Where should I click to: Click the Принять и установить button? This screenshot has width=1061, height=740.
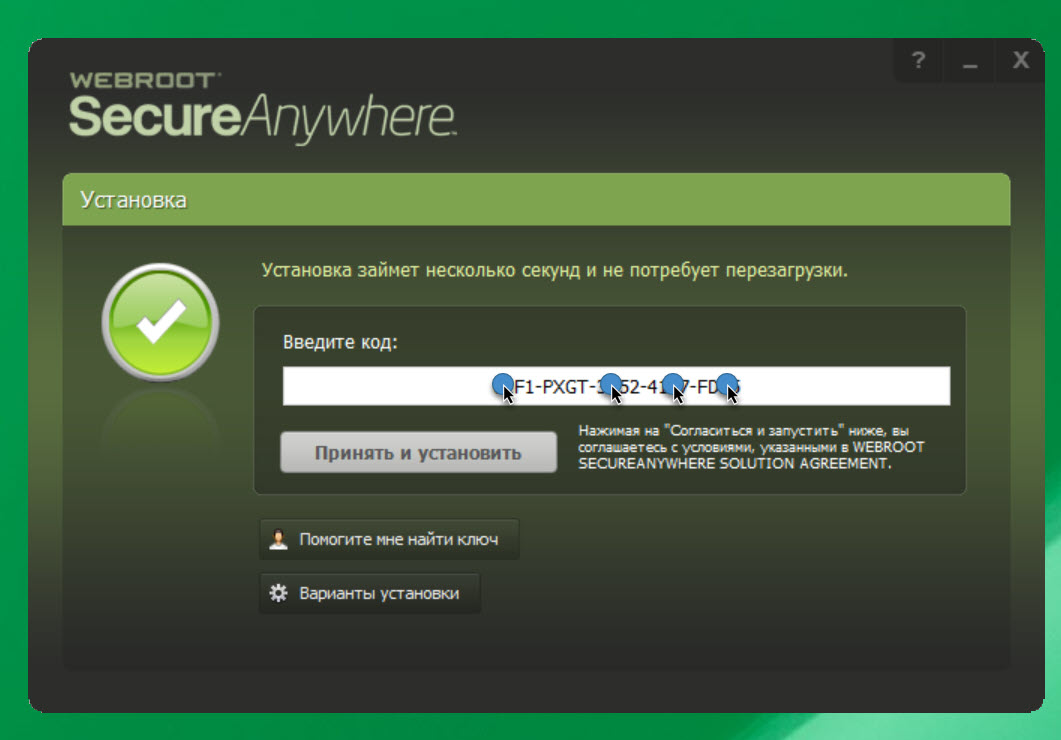[x=418, y=453]
